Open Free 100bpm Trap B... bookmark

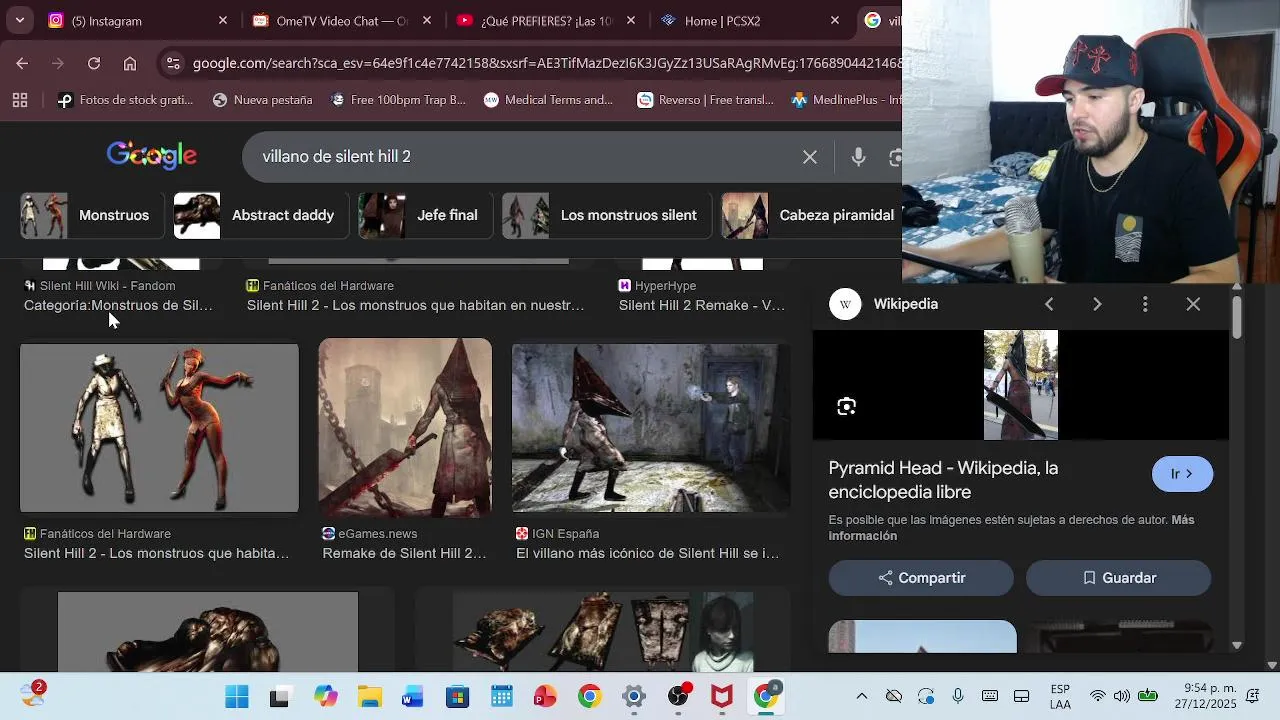(x=398, y=100)
